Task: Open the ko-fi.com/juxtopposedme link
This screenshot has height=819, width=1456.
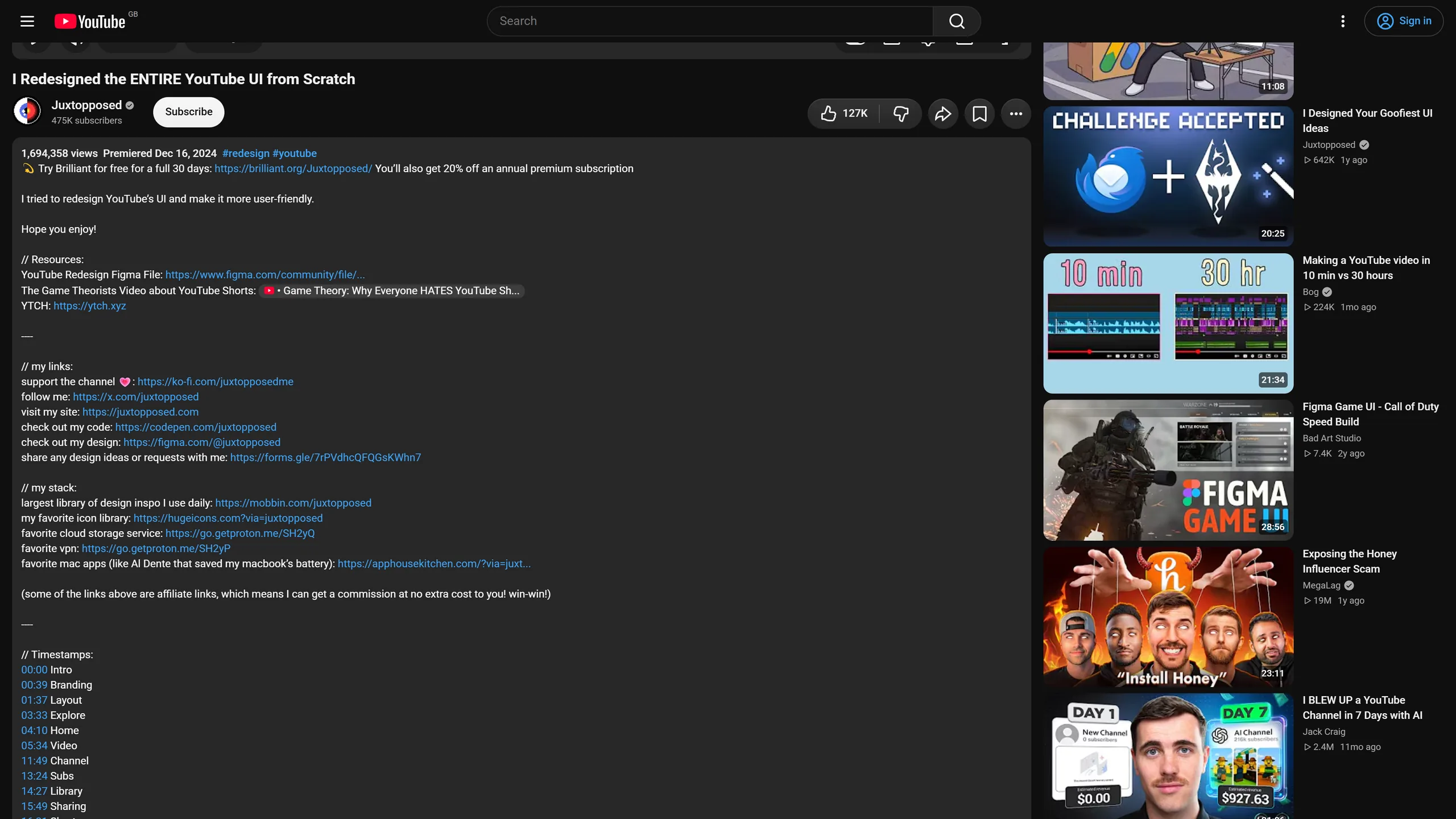Action: coord(216,382)
